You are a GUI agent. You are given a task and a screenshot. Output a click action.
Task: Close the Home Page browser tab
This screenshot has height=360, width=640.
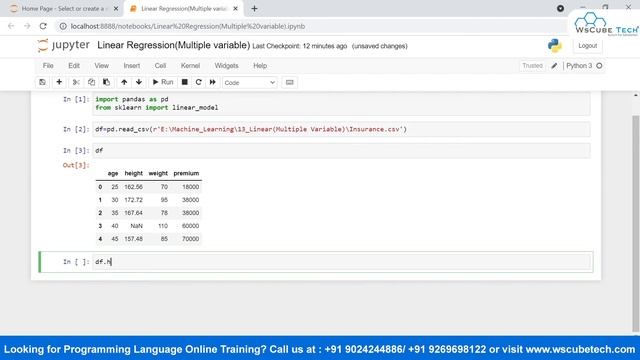click(x=116, y=9)
